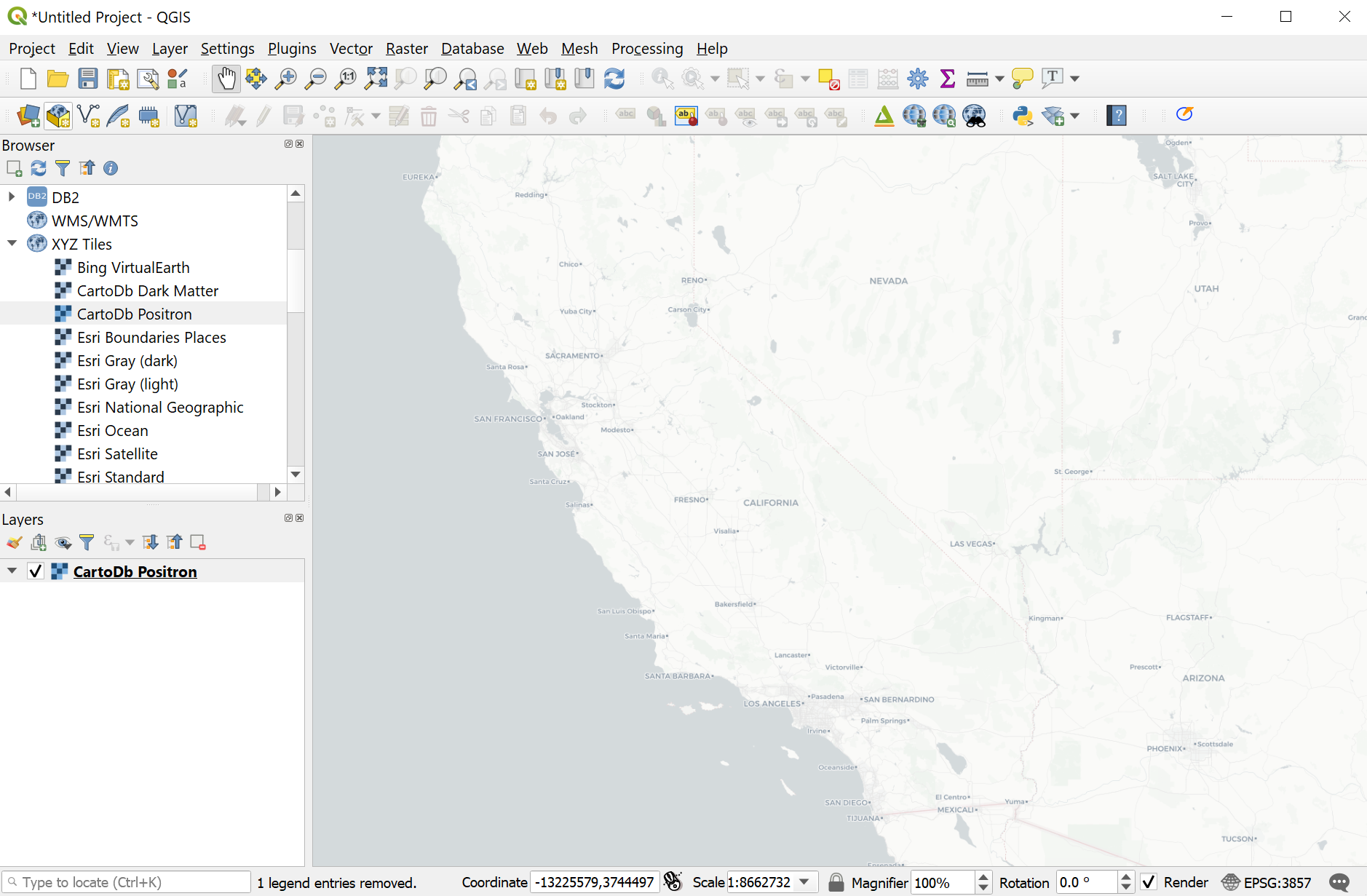Click the Rotation value field
The width and height of the screenshot is (1367, 896).
[1087, 883]
